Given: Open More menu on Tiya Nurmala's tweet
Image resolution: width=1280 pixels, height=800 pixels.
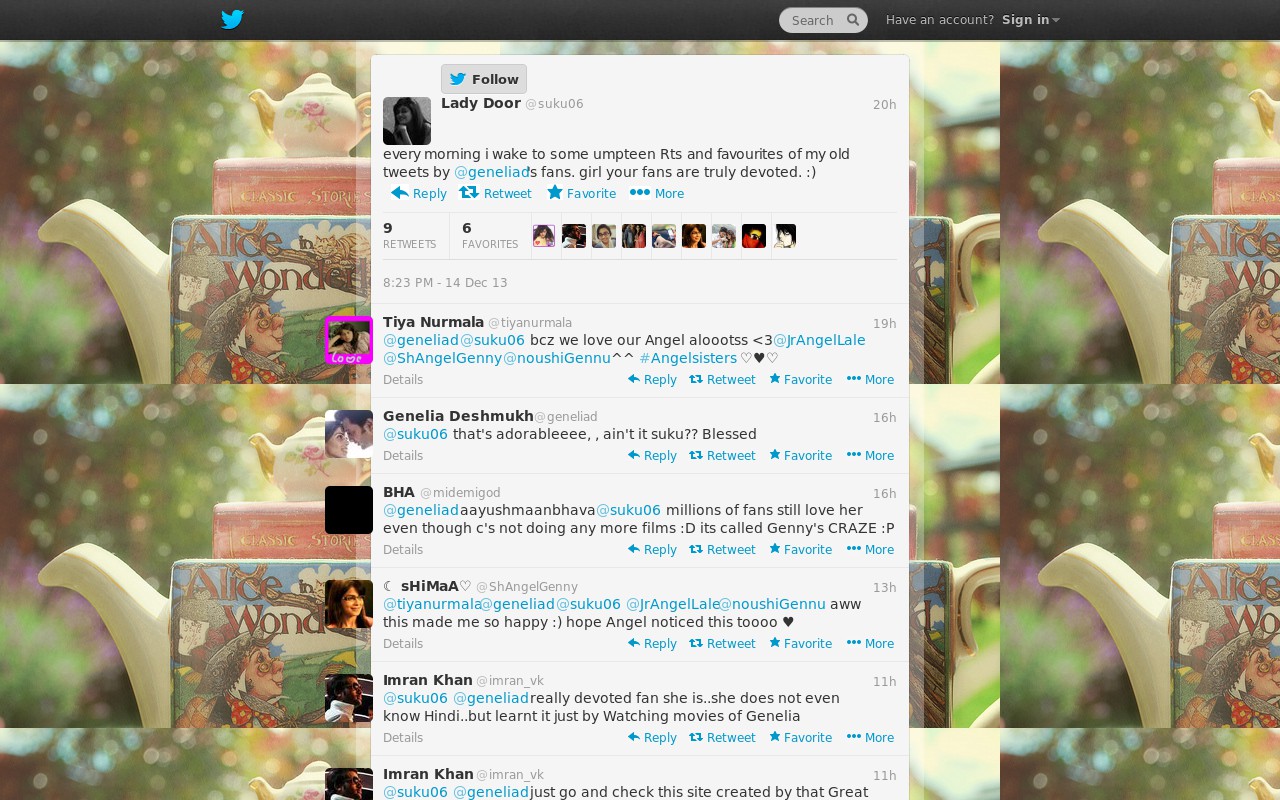Looking at the screenshot, I should [870, 380].
